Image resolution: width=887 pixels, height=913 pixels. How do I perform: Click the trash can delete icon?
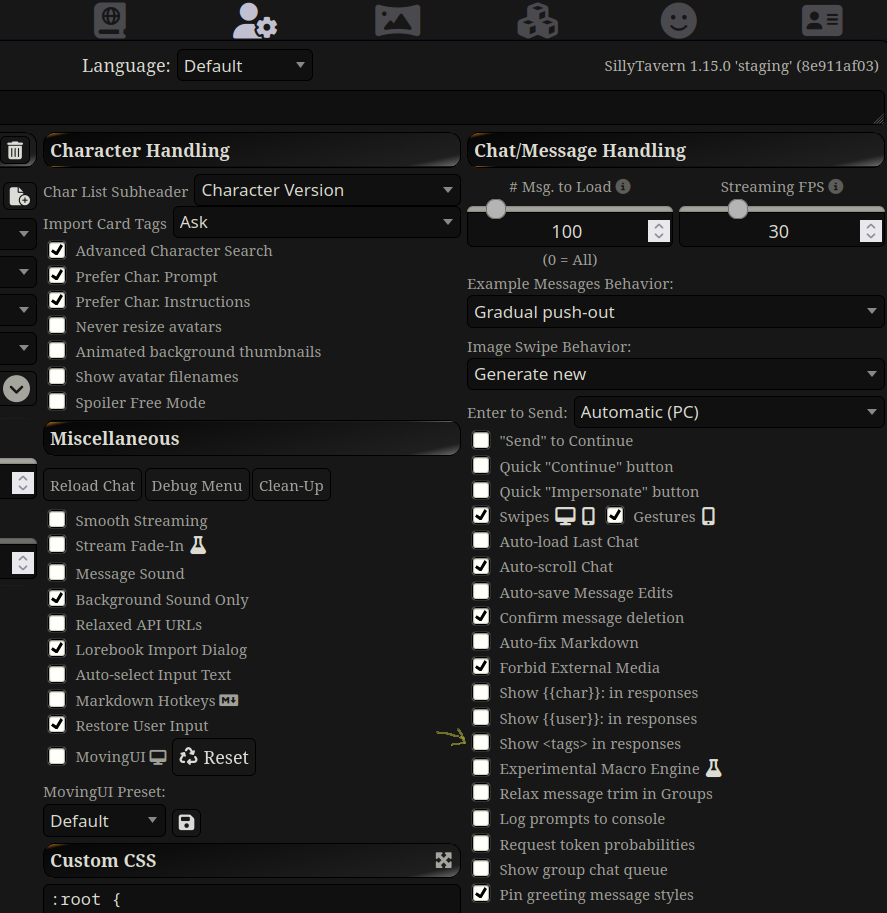pyautogui.click(x=15, y=150)
